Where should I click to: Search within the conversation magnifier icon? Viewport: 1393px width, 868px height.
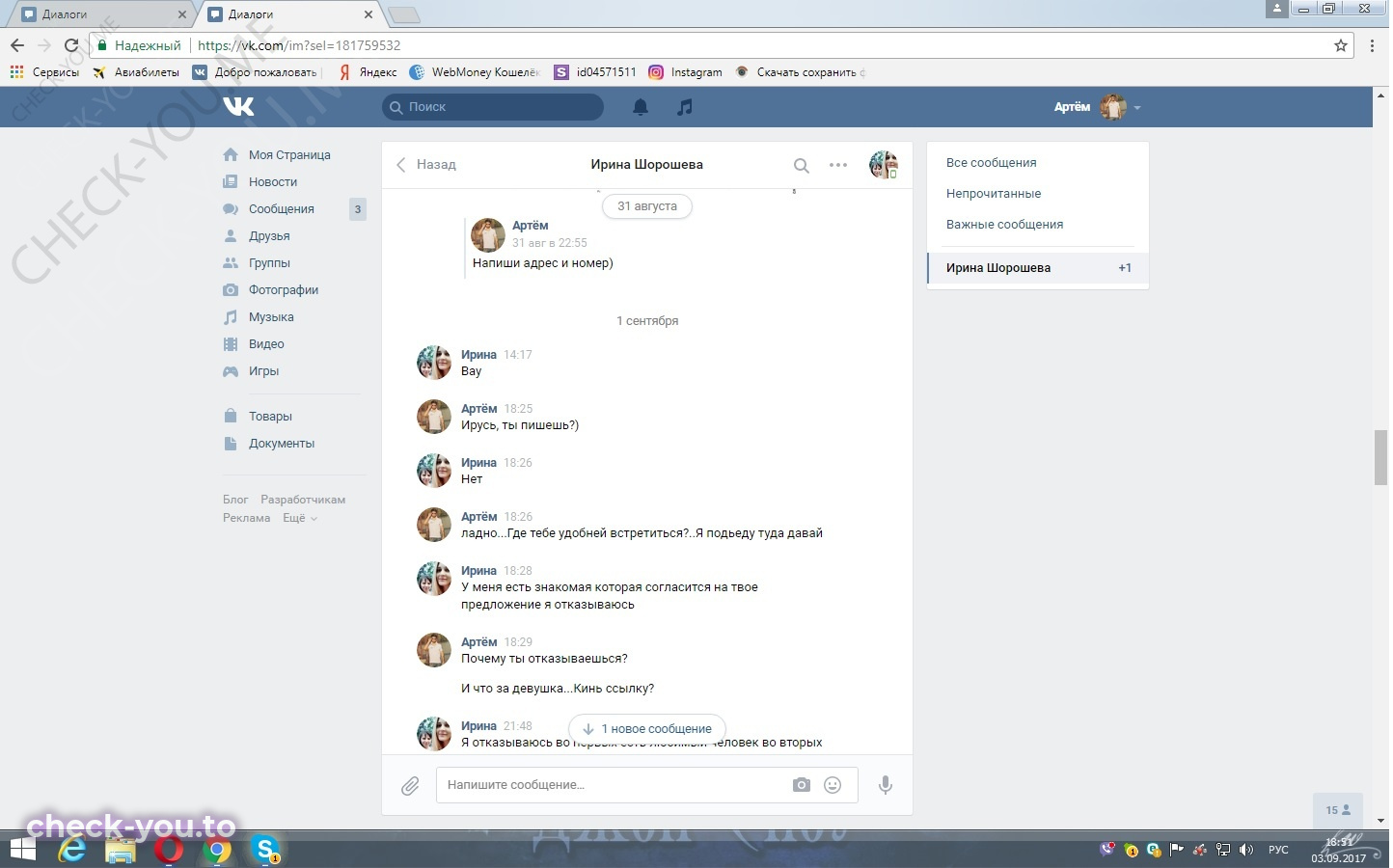click(x=801, y=166)
